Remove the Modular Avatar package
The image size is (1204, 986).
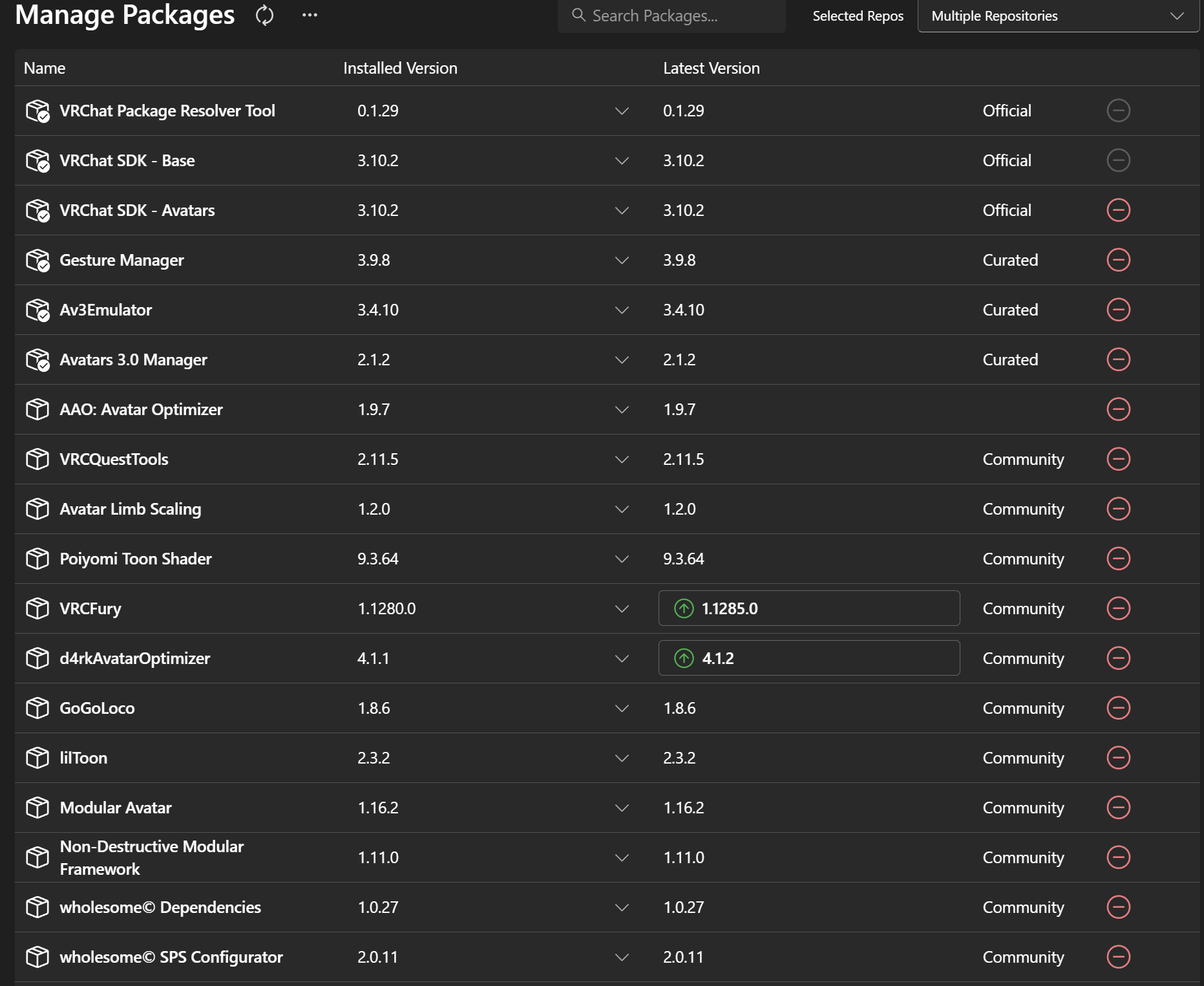click(1118, 808)
